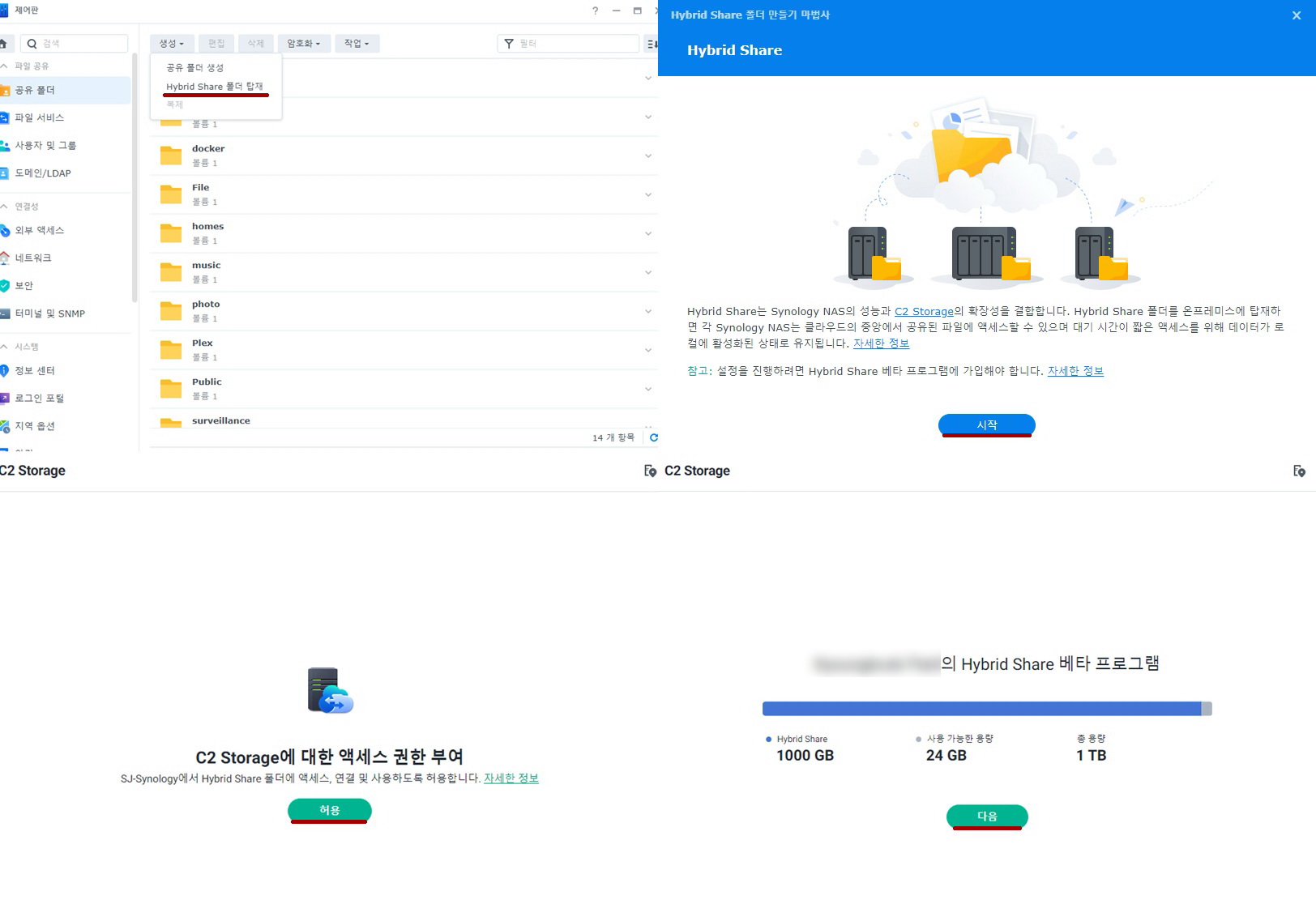This screenshot has height=904, width=1316.
Task: Collapse the 시스템 sidebar section
Action: tap(4, 347)
